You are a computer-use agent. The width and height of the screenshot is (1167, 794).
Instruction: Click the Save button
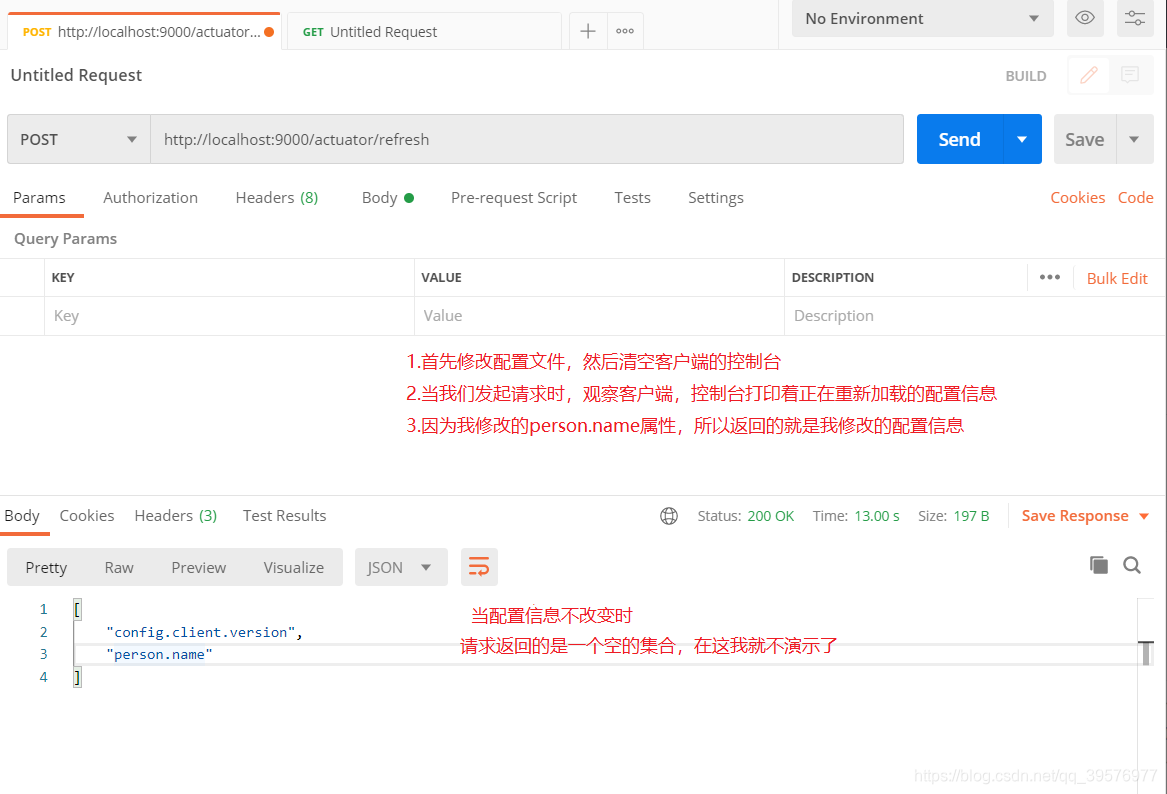pos(1084,139)
